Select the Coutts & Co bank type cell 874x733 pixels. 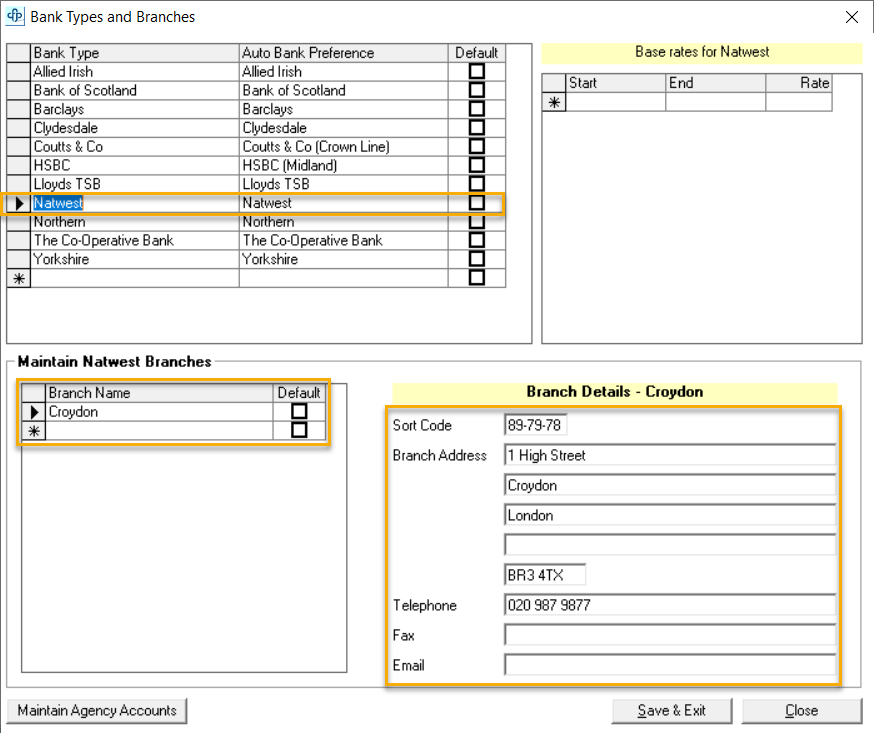click(x=135, y=147)
